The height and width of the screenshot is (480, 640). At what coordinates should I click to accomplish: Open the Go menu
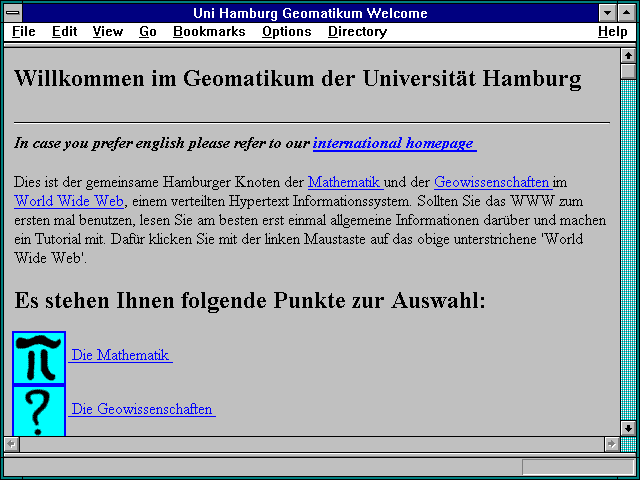tap(148, 31)
